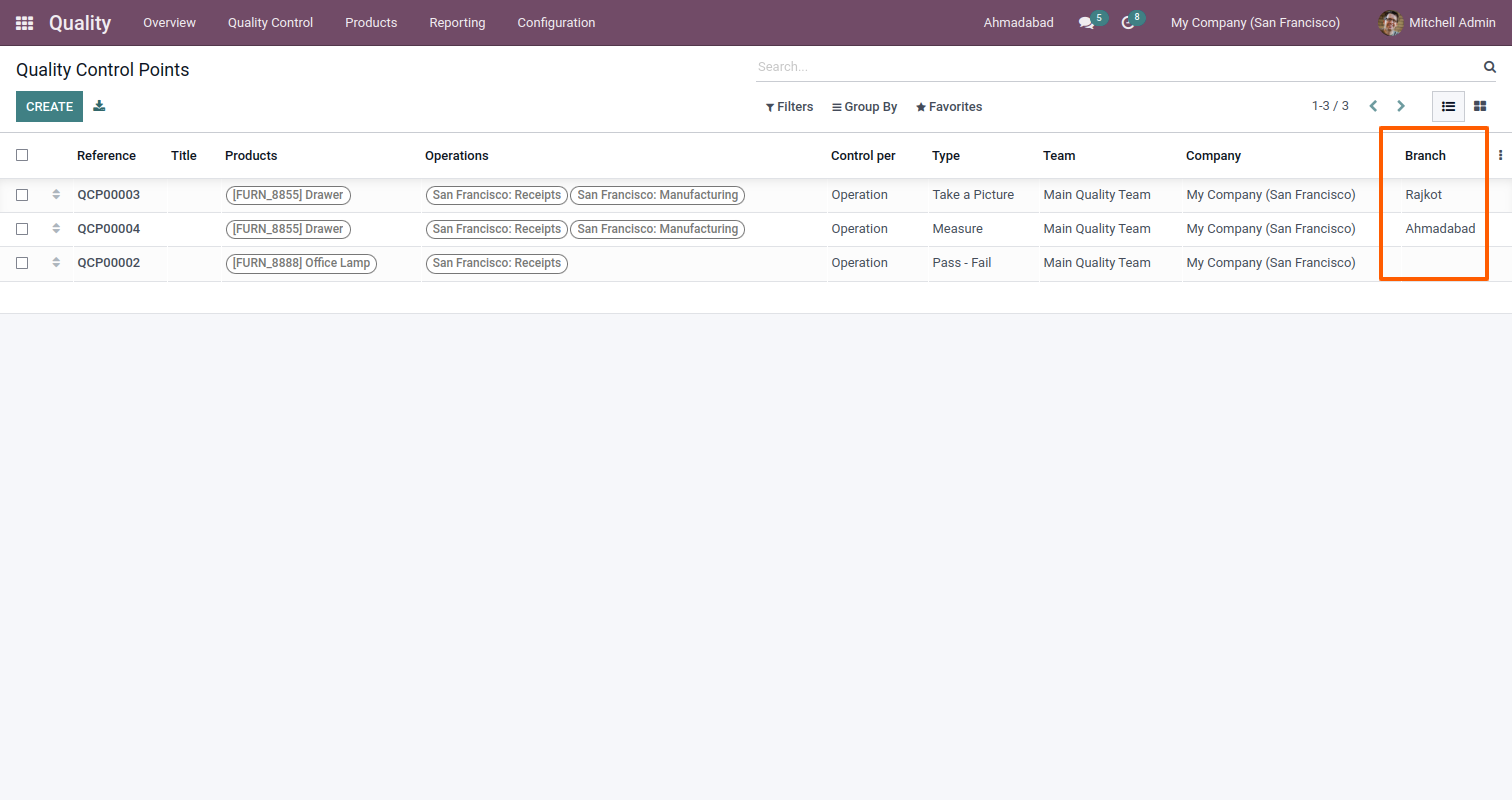The height and width of the screenshot is (800, 1512).
Task: Open the Favorites dropdown
Action: (x=949, y=107)
